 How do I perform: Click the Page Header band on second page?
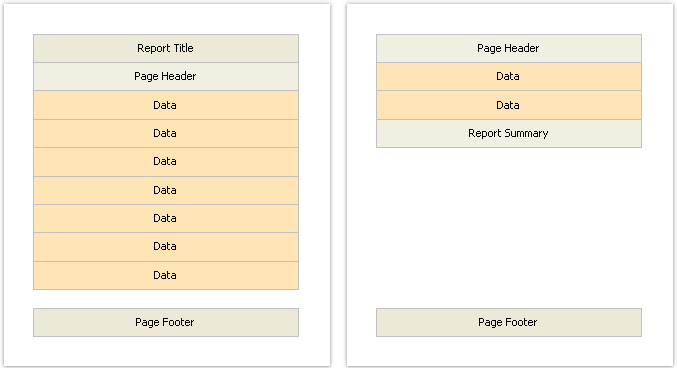pos(509,48)
